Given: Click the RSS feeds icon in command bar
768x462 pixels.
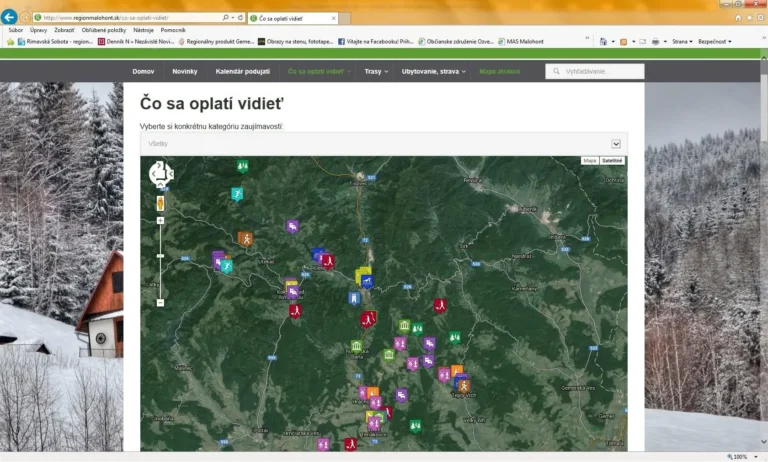Looking at the screenshot, I should pos(624,42).
